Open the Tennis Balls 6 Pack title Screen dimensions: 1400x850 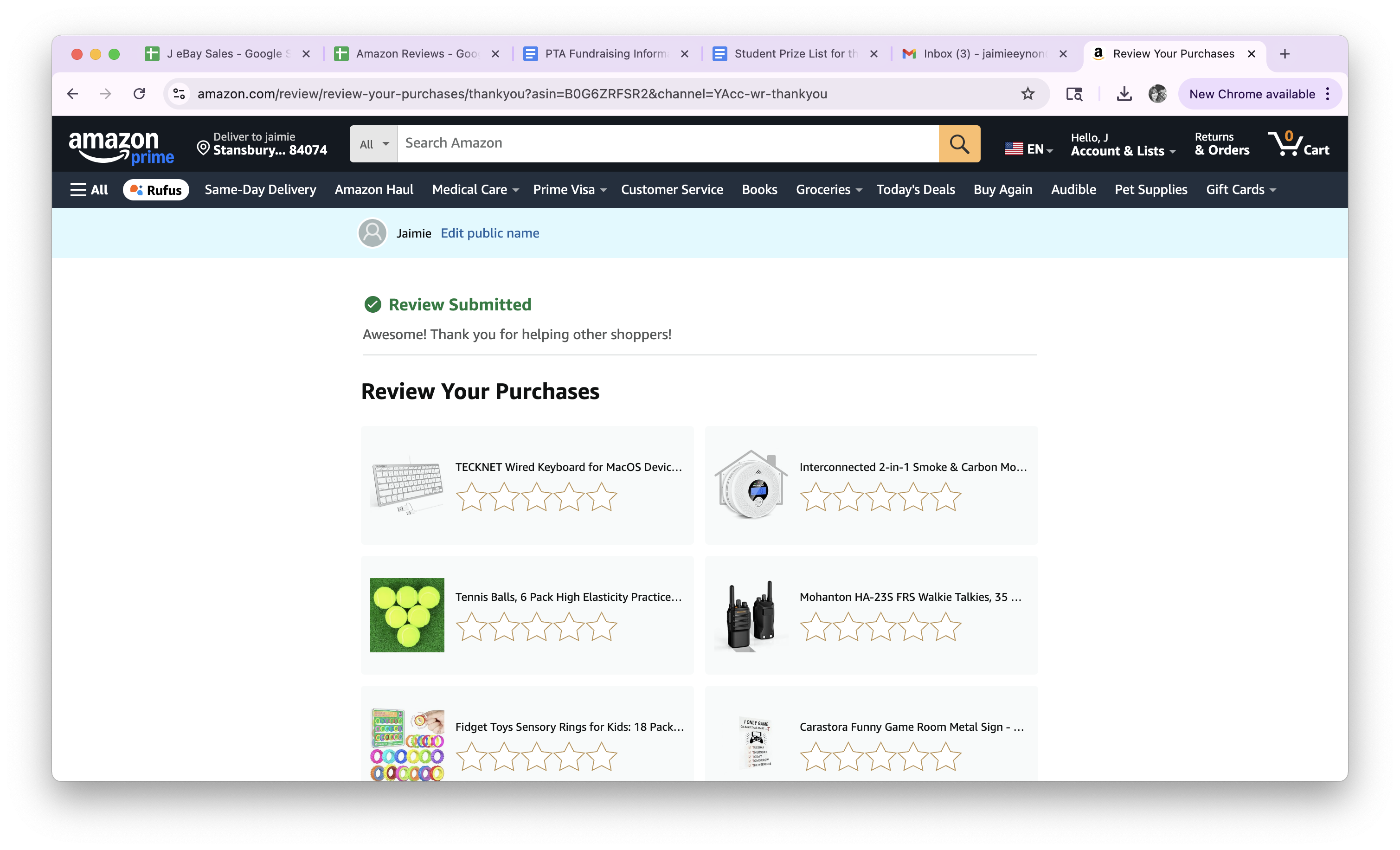pyautogui.click(x=568, y=597)
